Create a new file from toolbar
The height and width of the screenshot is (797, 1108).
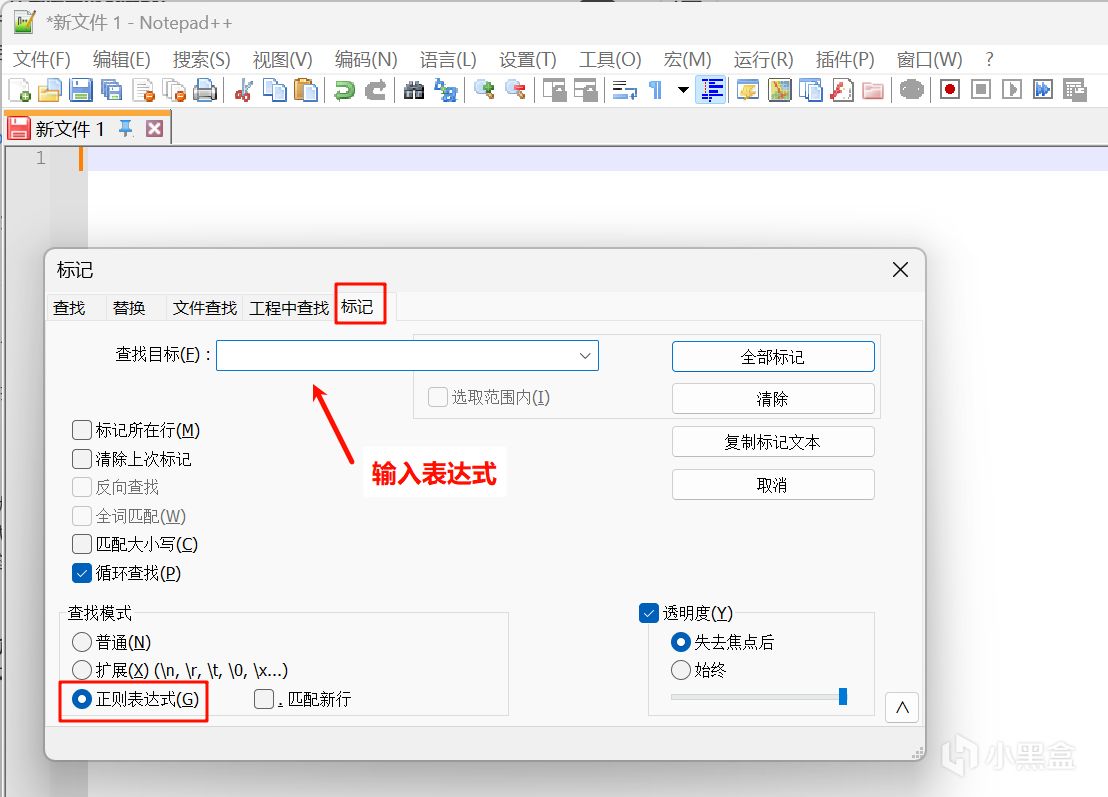pyautogui.click(x=19, y=90)
